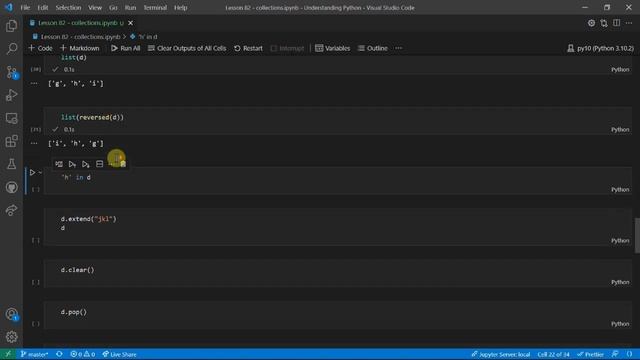The height and width of the screenshot is (360, 640).
Task: Open the File menu
Action: (25, 8)
